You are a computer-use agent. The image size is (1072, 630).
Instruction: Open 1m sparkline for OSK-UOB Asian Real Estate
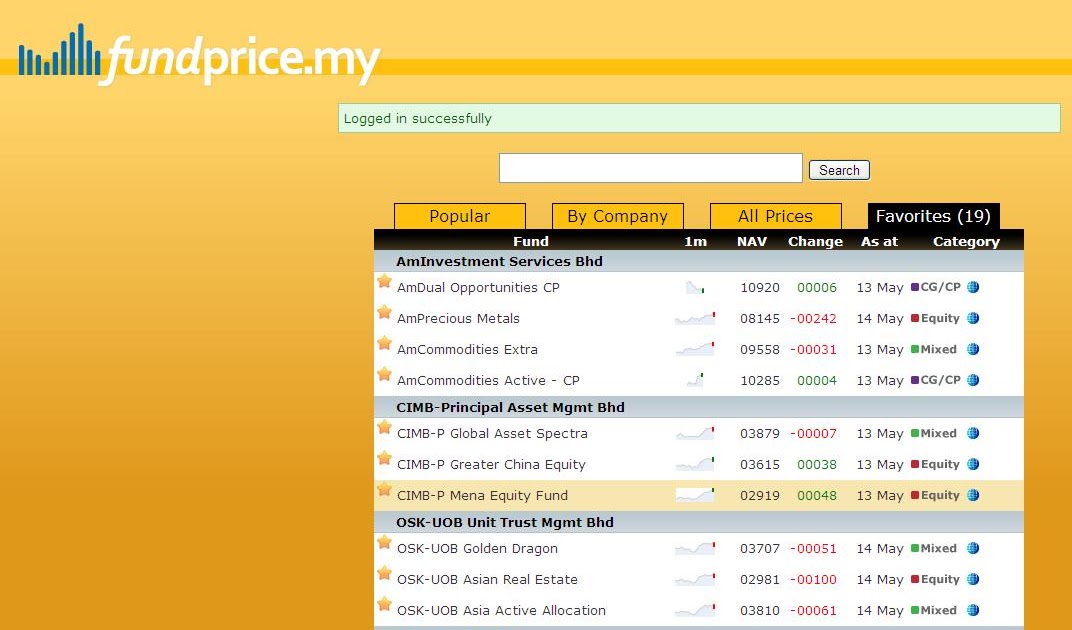(695, 579)
